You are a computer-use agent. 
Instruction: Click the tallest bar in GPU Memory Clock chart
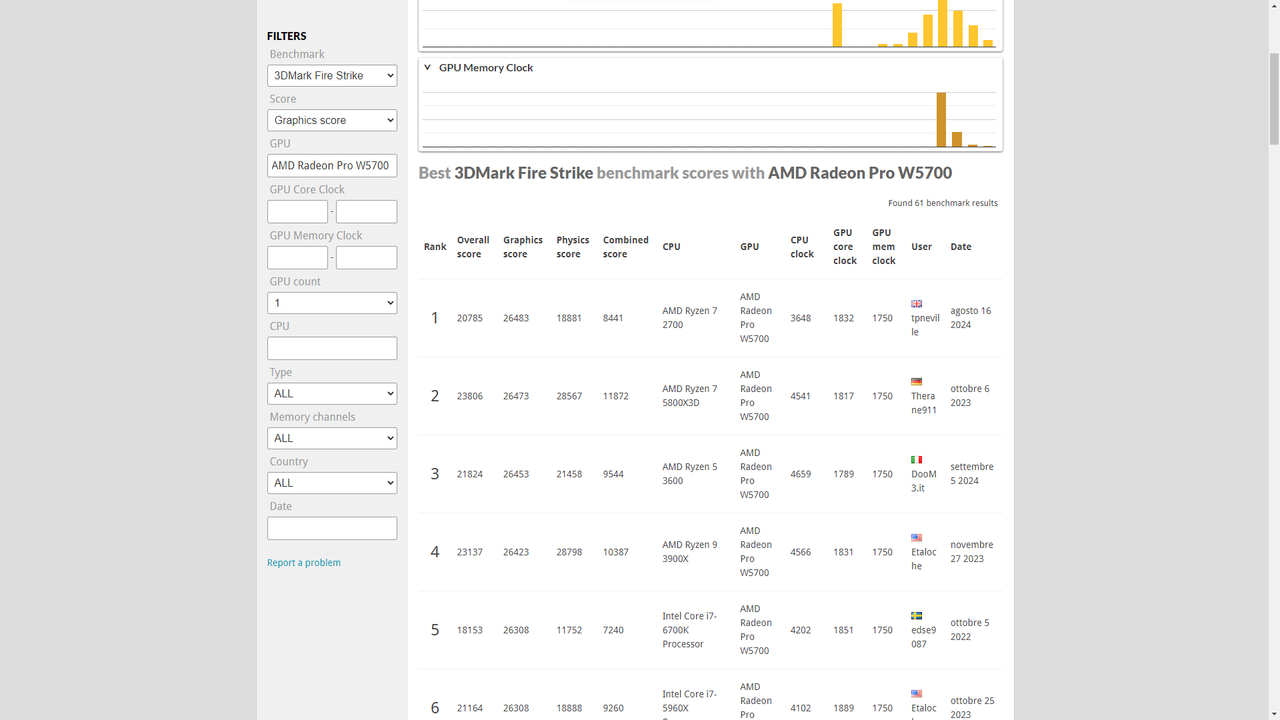point(941,120)
